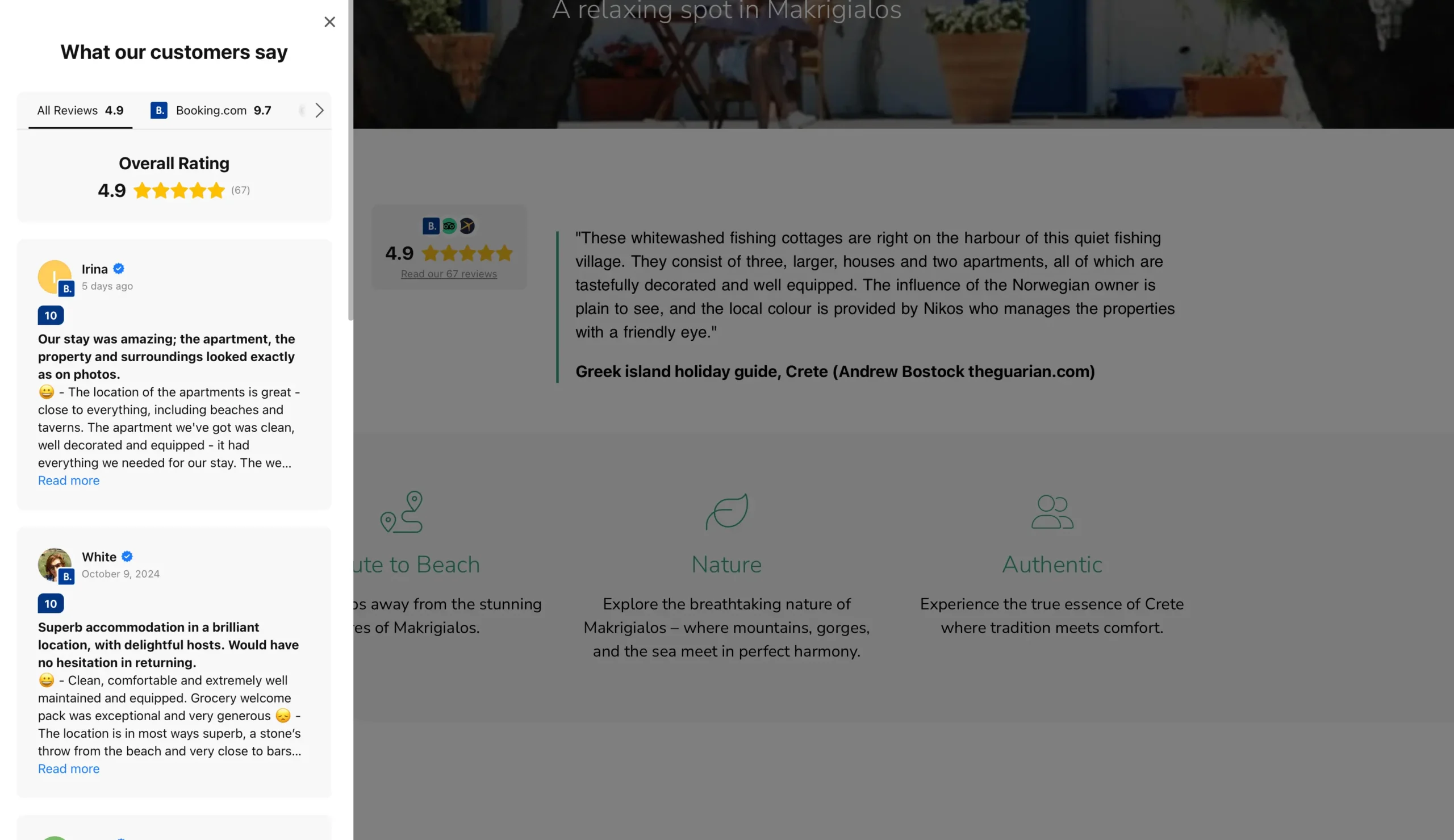Screen dimensions: 1454x840
Task: Click the Booking.com badge on rating widget
Action: pos(431,226)
